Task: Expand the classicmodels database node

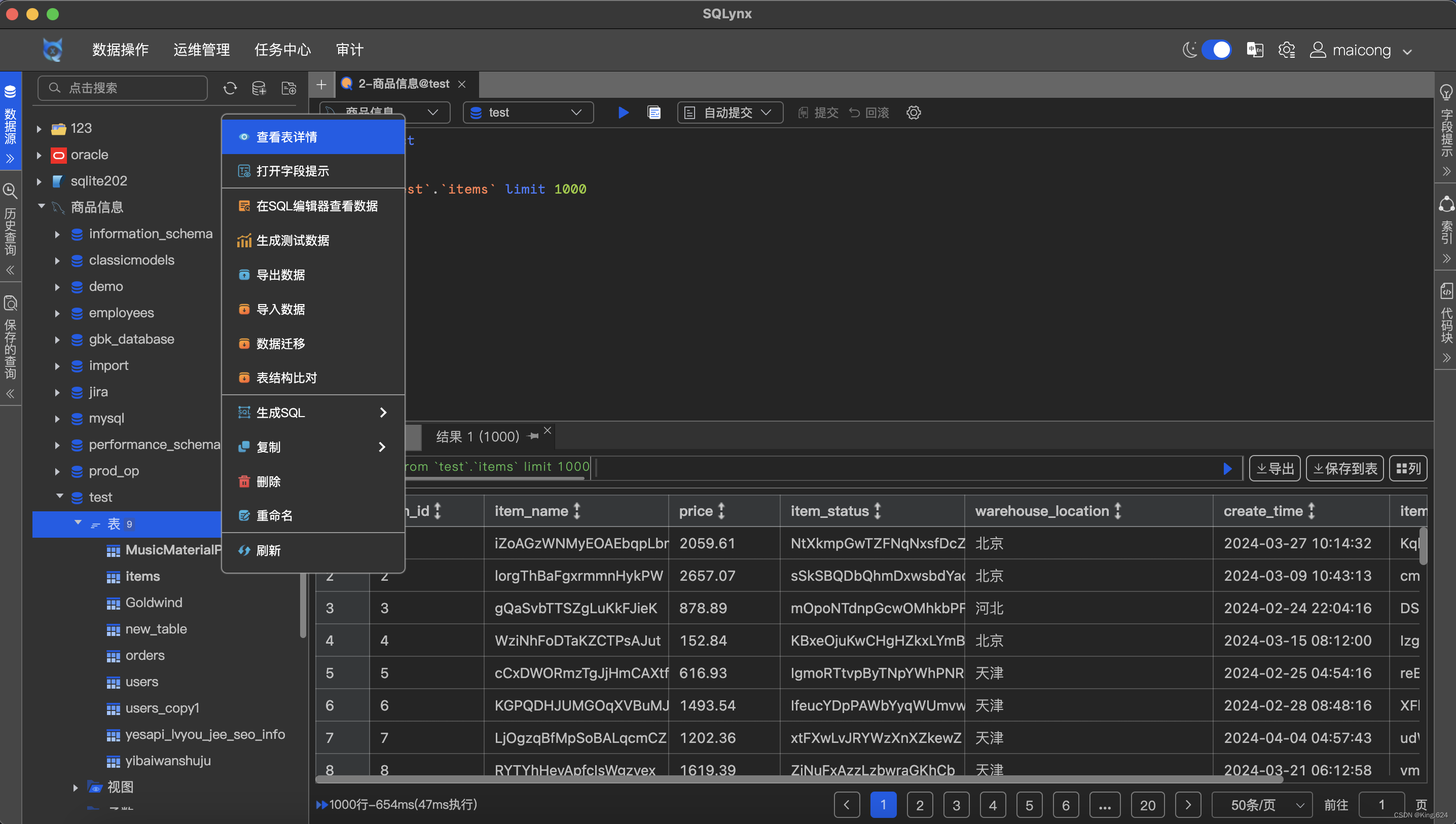Action: (x=57, y=260)
